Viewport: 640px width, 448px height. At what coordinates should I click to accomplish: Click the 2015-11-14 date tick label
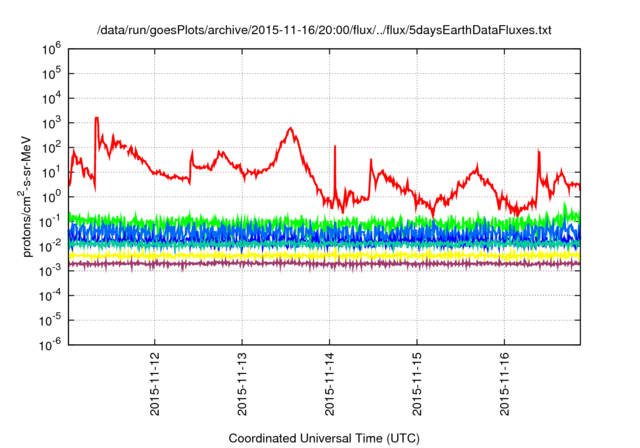click(x=329, y=384)
